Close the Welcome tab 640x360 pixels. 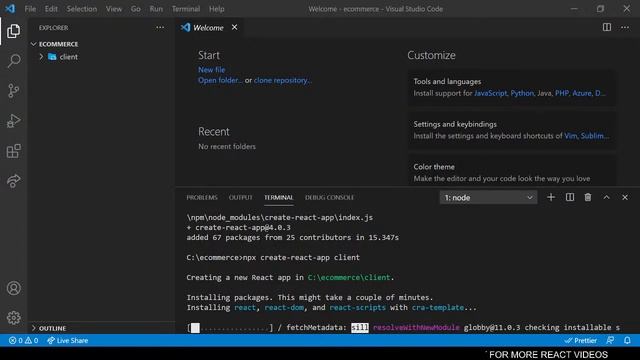pyautogui.click(x=234, y=27)
